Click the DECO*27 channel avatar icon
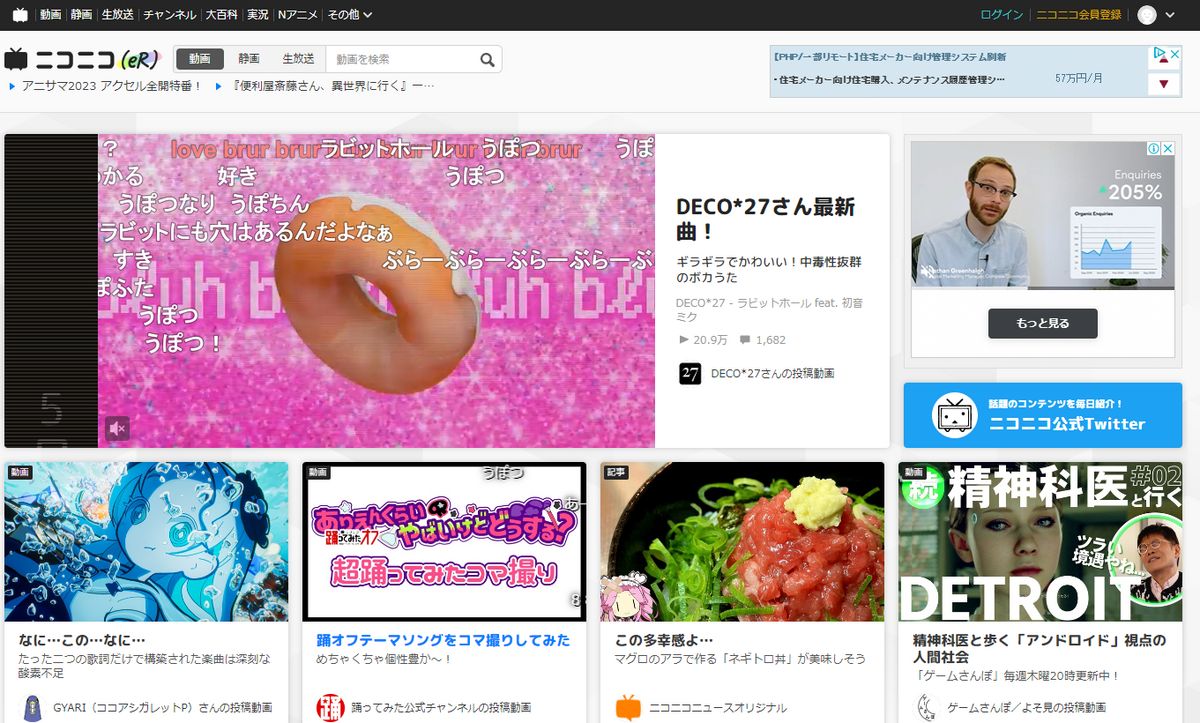The width and height of the screenshot is (1200, 723). tap(690, 373)
